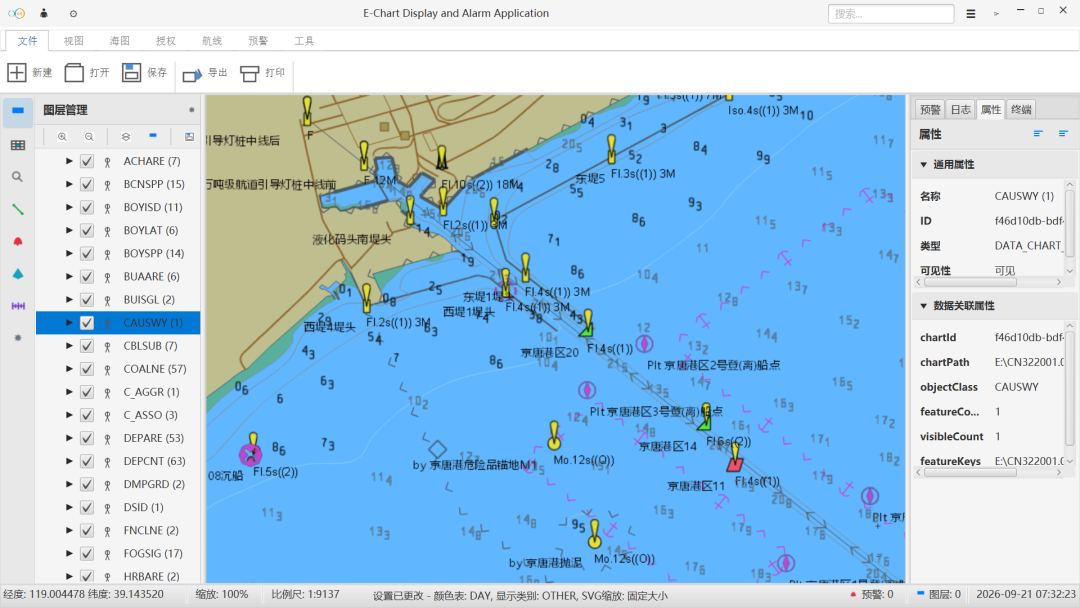This screenshot has height=608, width=1080.
Task: Click the pink 08沉船 wreck symbol on the chart
Action: point(251,454)
